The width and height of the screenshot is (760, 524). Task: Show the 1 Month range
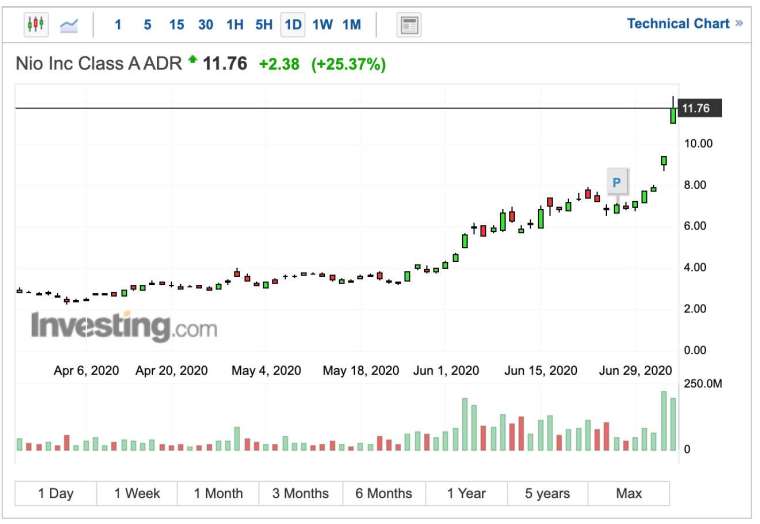pyautogui.click(x=218, y=493)
